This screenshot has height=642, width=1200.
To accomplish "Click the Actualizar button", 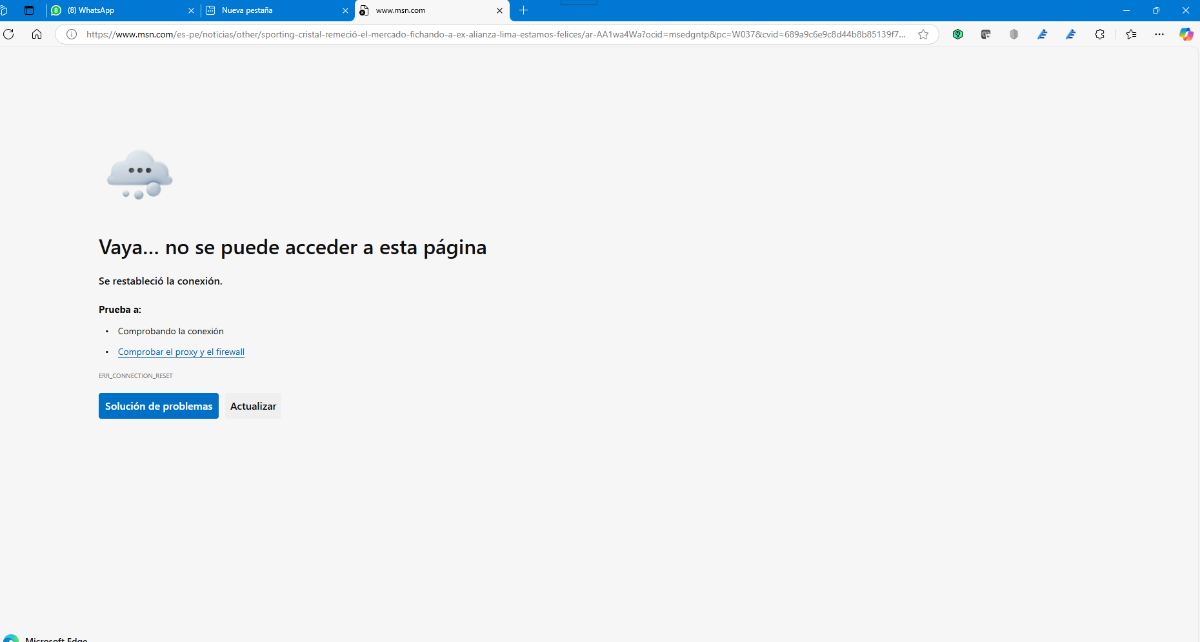I will click(253, 406).
